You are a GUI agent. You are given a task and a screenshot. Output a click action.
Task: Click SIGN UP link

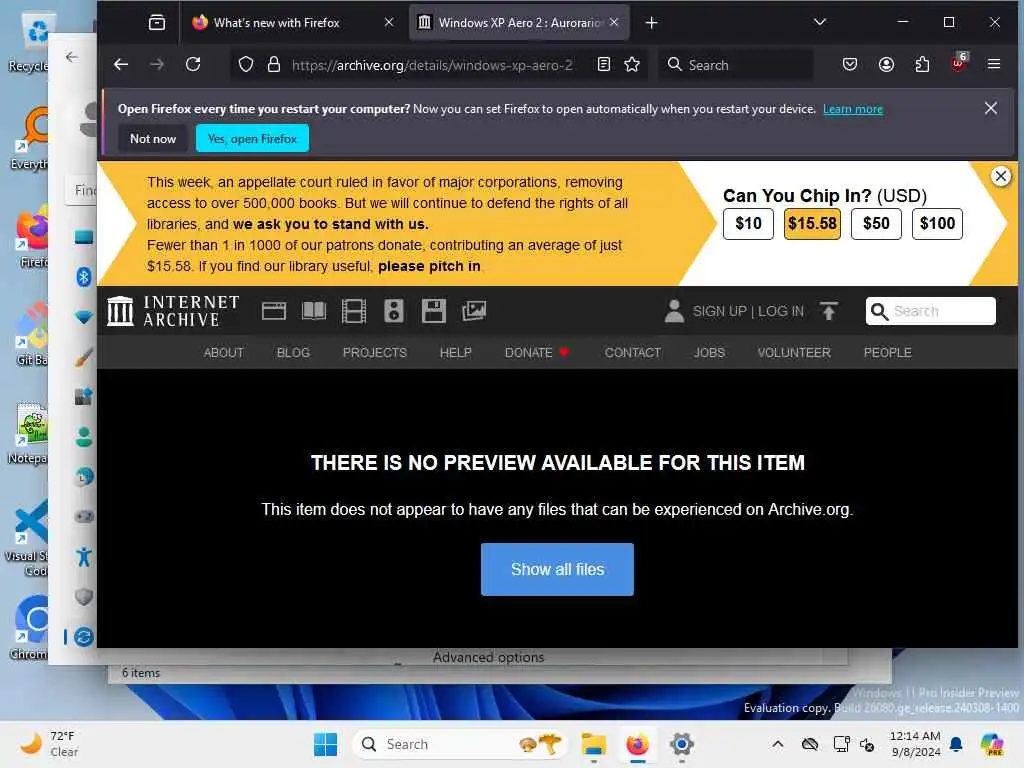(x=719, y=312)
